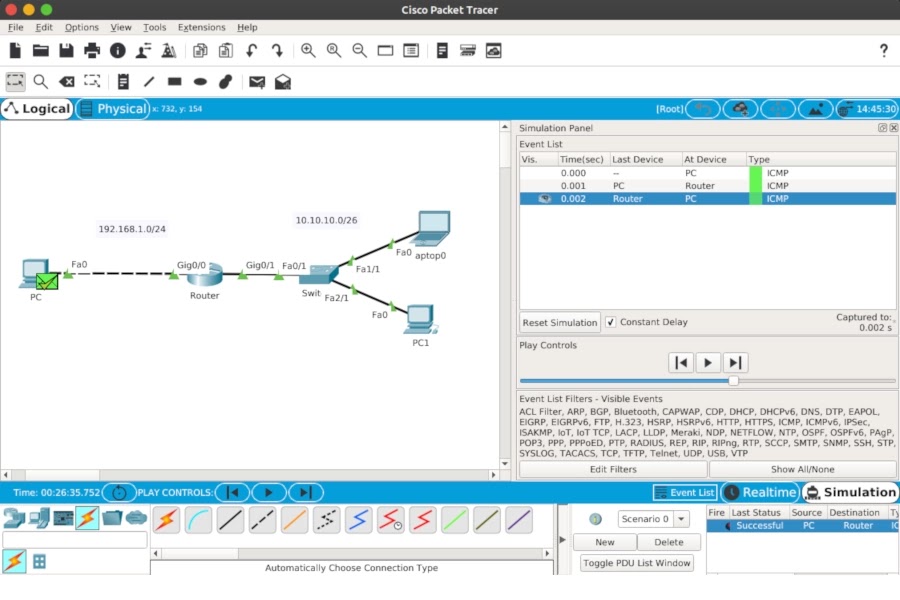Save the network with the floppy icon
This screenshot has height=600, width=900.
66,51
